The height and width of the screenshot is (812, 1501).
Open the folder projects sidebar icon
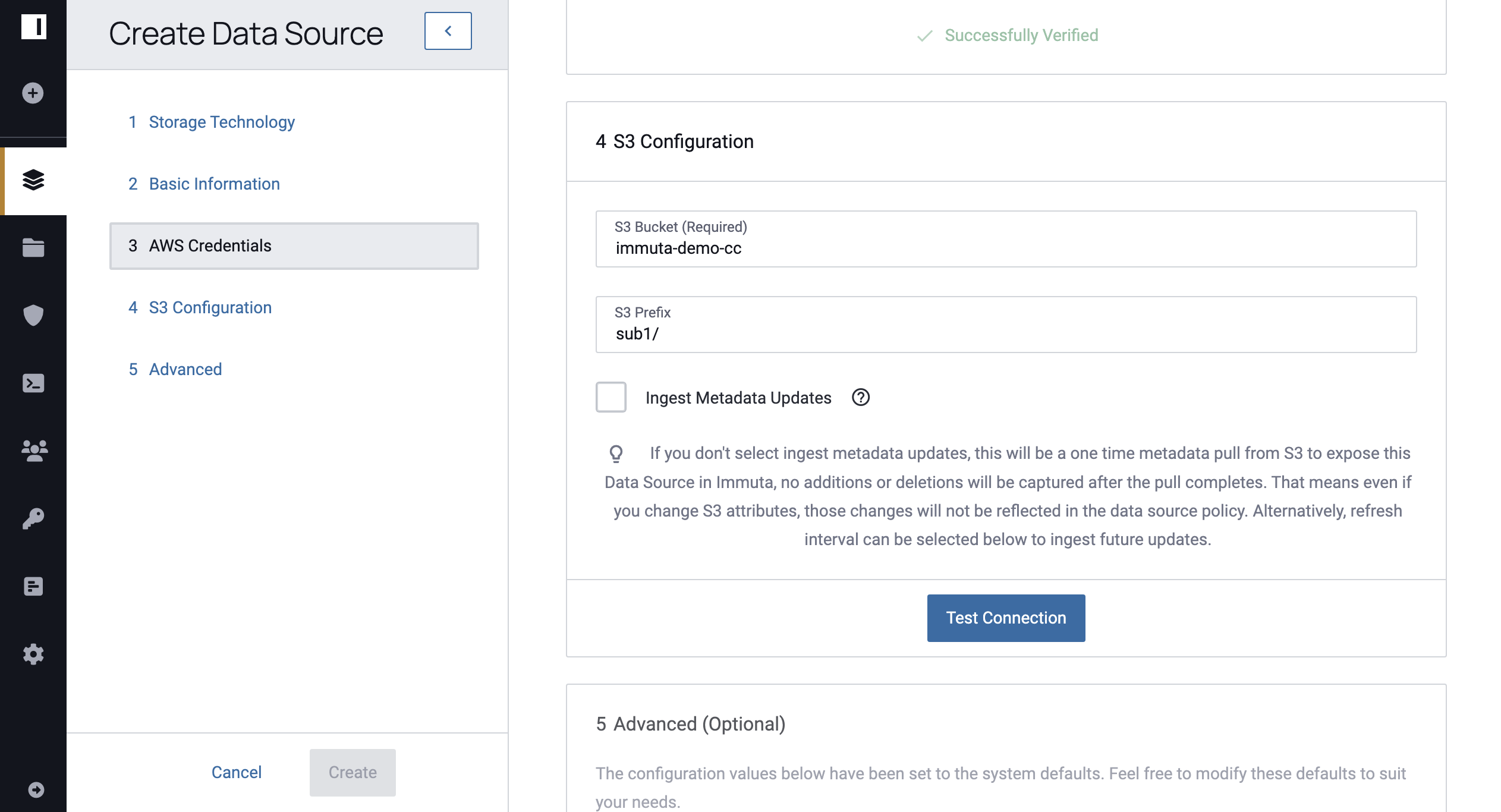(x=33, y=247)
